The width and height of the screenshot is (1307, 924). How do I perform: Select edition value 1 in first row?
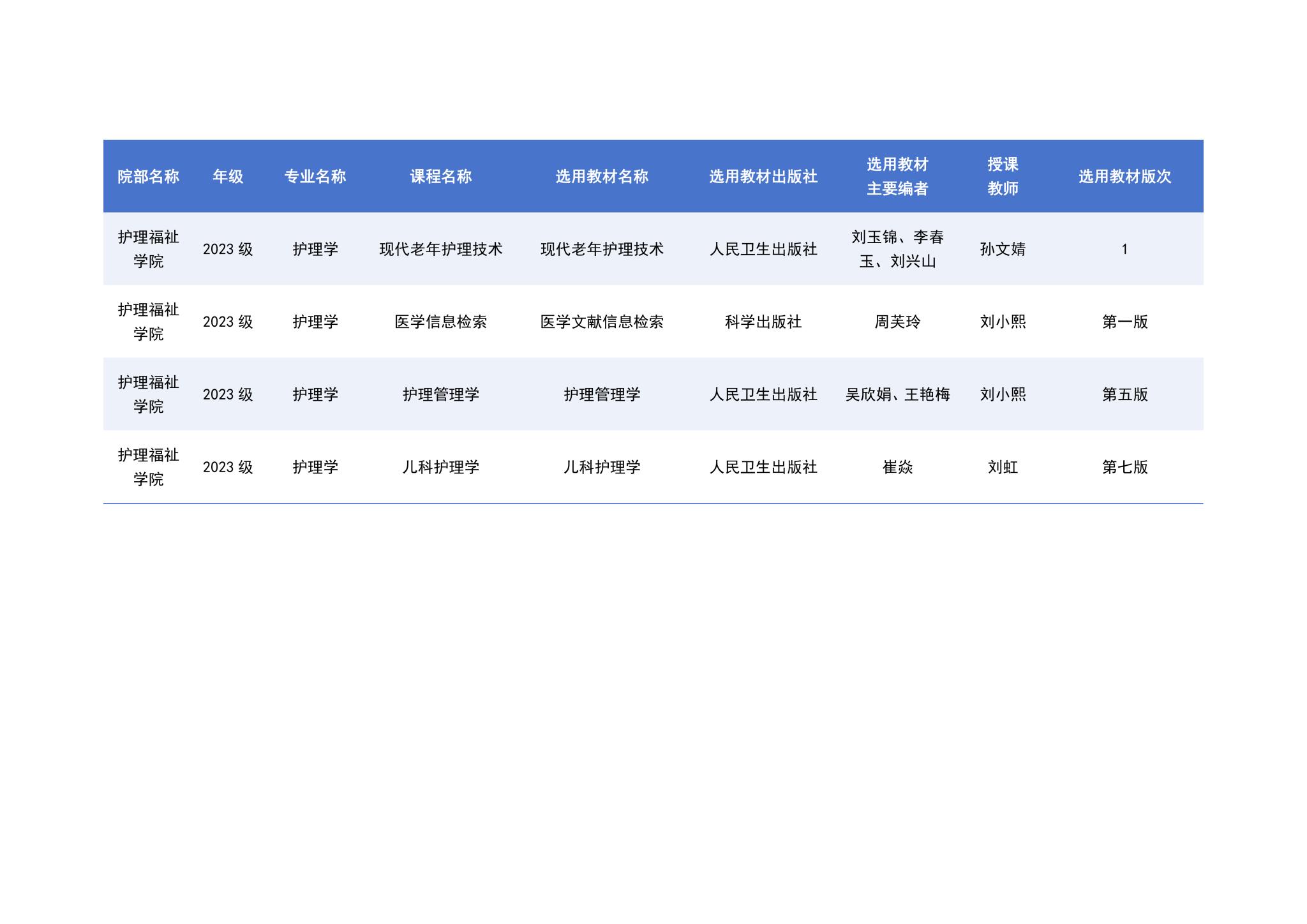[1124, 250]
